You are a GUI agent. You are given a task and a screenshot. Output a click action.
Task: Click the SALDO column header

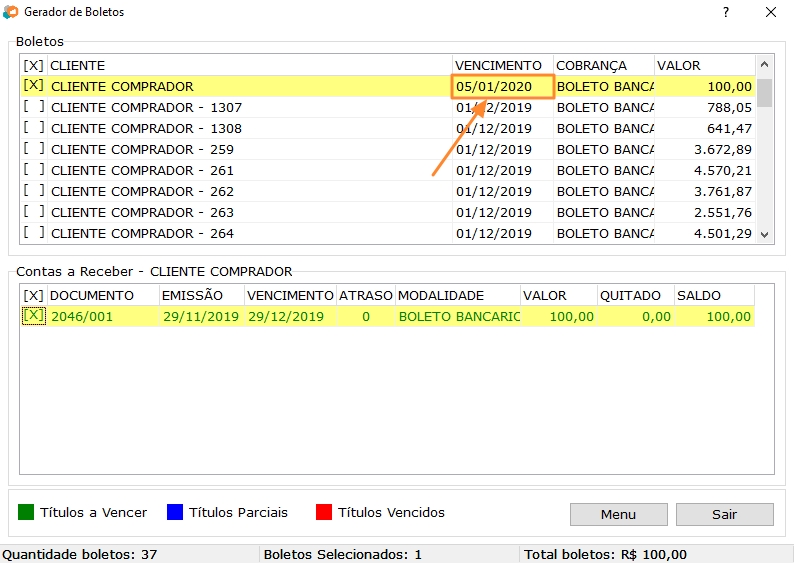[714, 296]
